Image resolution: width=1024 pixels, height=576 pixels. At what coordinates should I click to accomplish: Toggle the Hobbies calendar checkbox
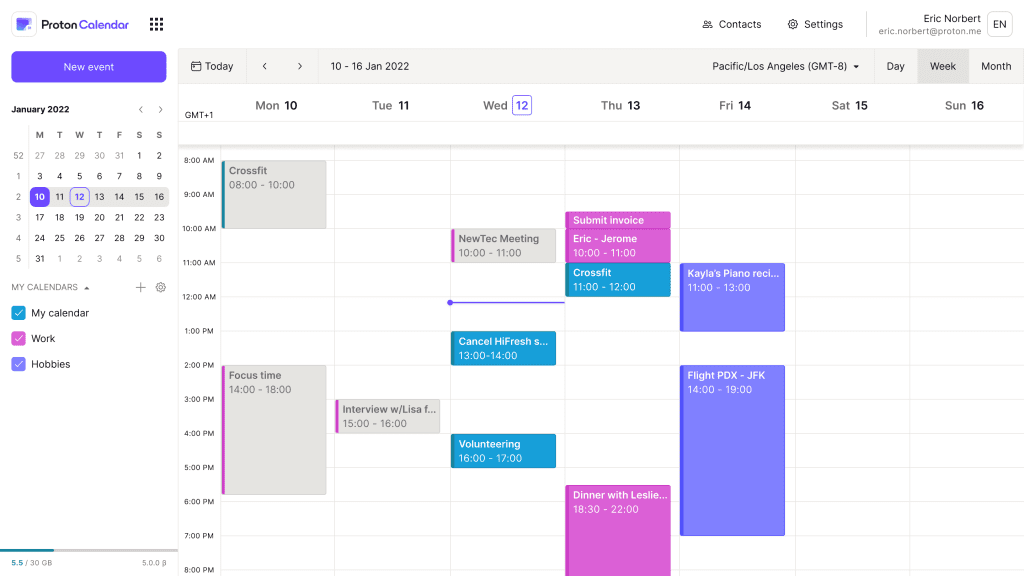click(18, 364)
